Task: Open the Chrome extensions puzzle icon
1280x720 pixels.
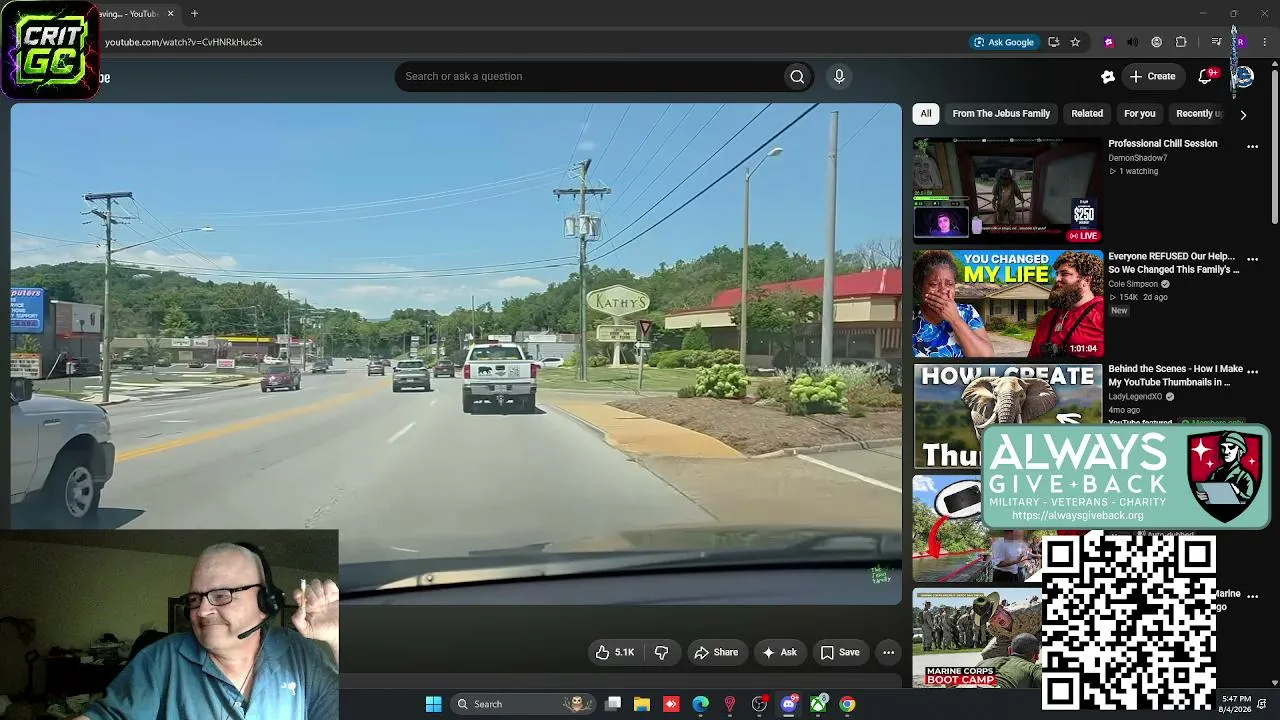Action: click(1181, 42)
